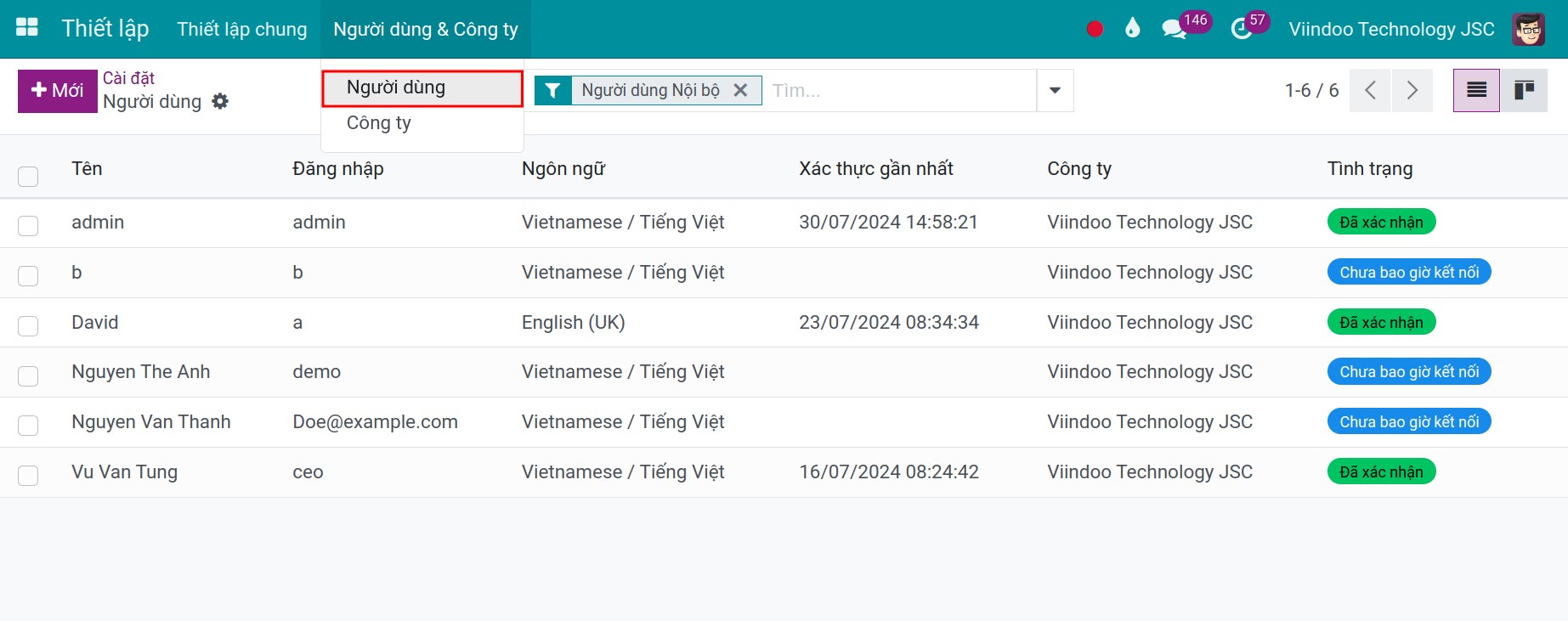Tick the checkbox for user b

28,275
